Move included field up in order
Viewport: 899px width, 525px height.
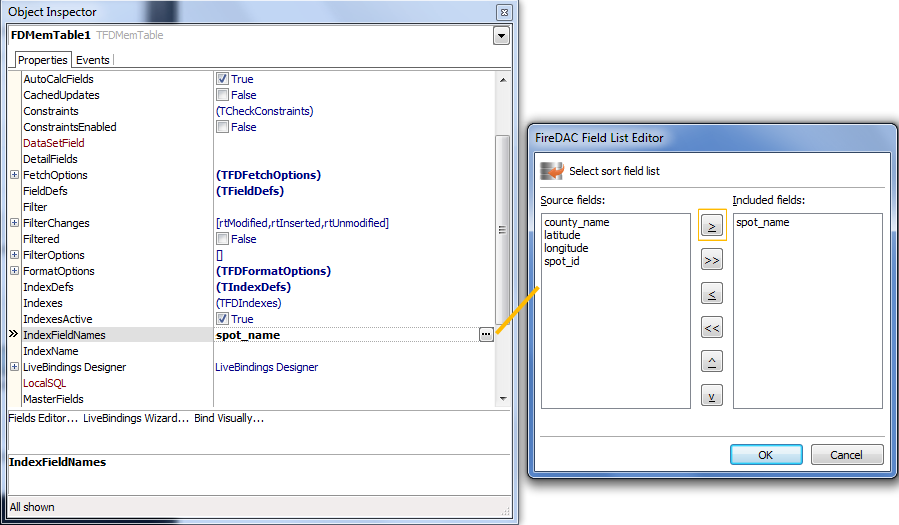tap(712, 362)
